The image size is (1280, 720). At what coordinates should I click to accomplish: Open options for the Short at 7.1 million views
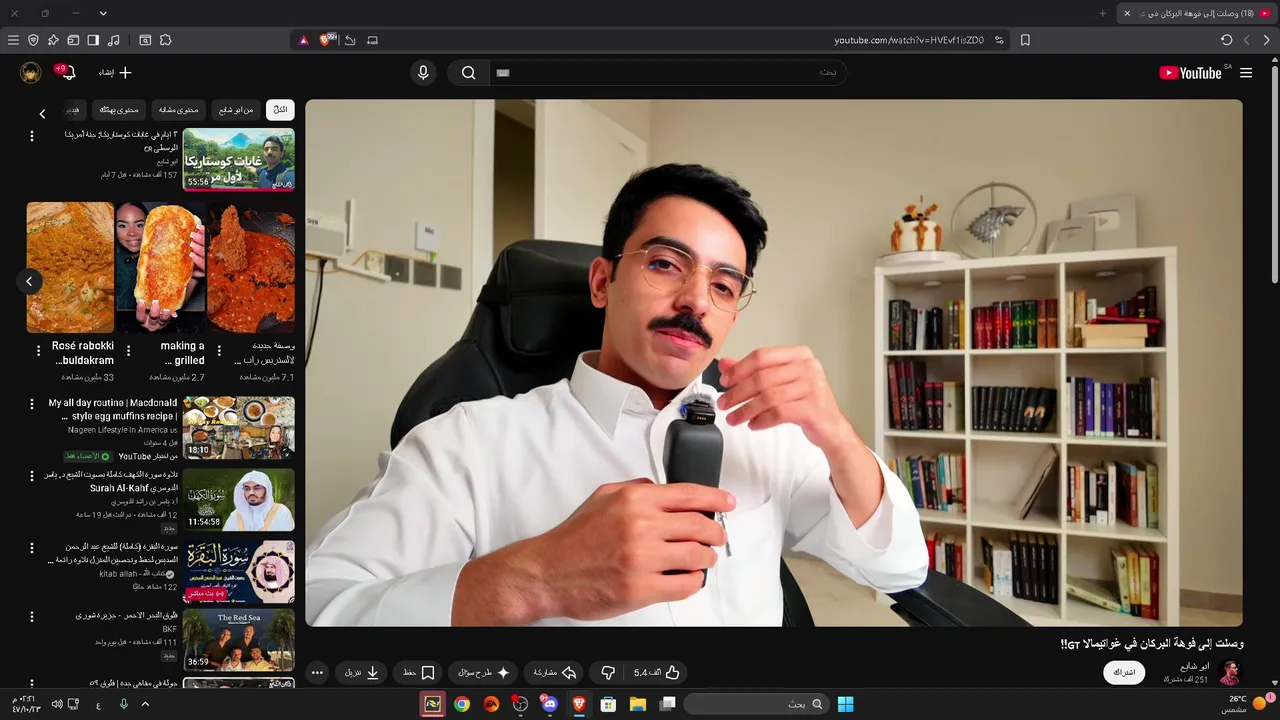point(219,351)
